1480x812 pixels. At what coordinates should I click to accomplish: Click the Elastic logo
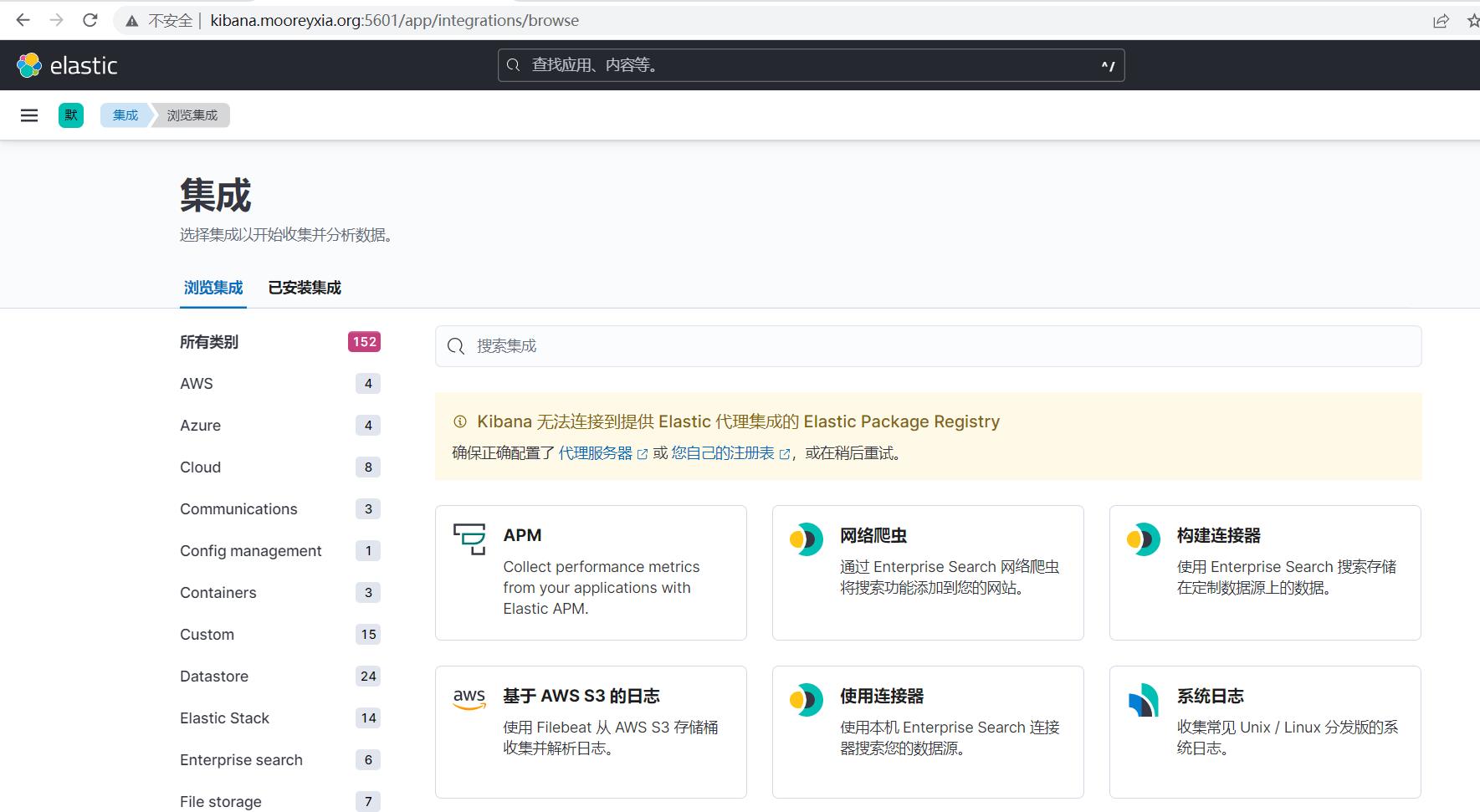click(x=67, y=65)
